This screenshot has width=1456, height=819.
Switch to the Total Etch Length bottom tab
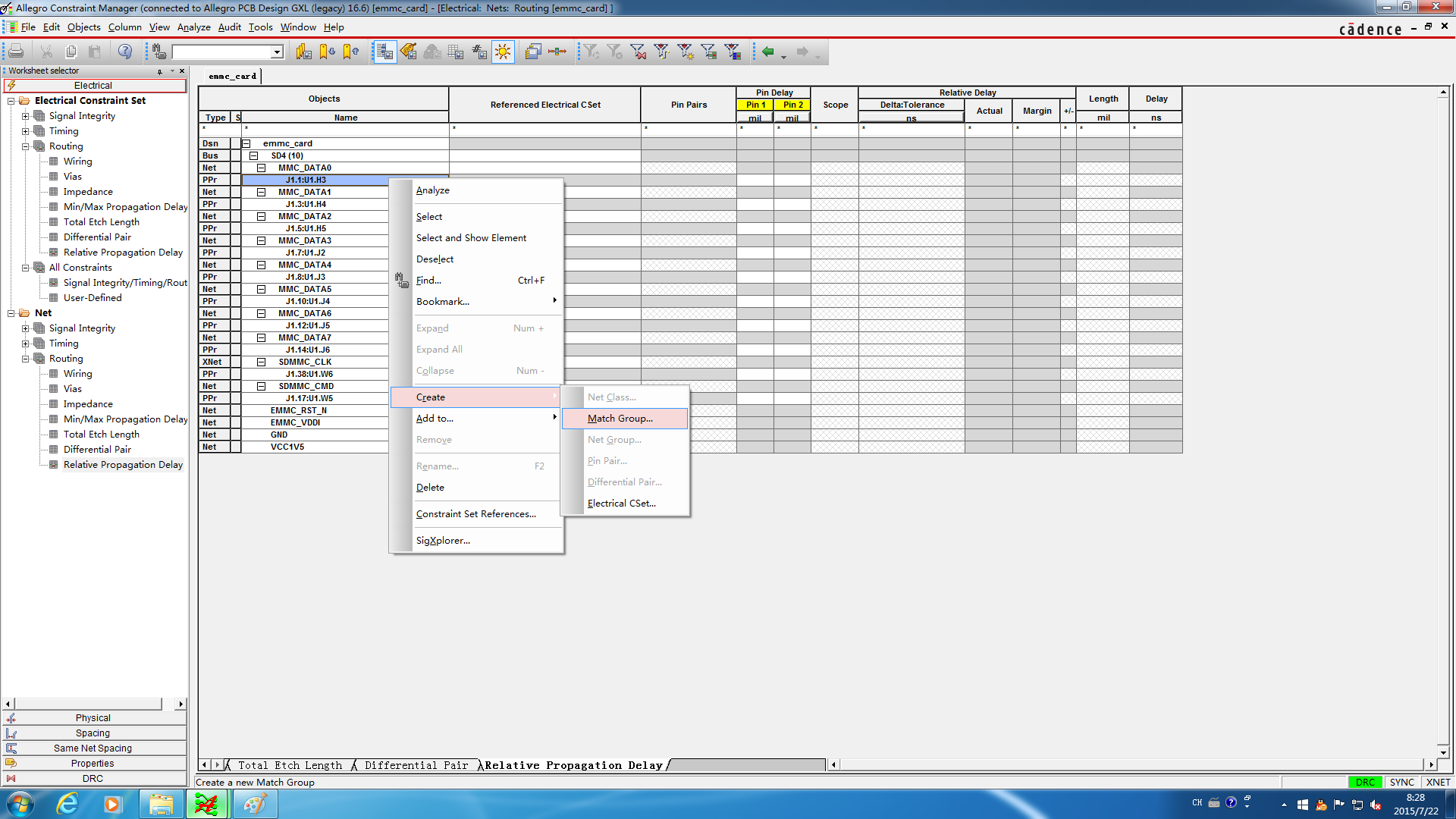[289, 766]
